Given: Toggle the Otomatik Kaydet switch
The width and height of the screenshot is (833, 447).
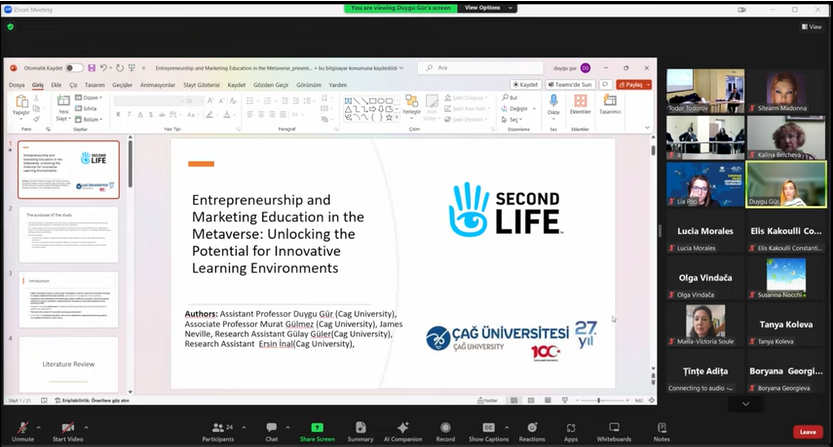Looking at the screenshot, I should click(74, 68).
